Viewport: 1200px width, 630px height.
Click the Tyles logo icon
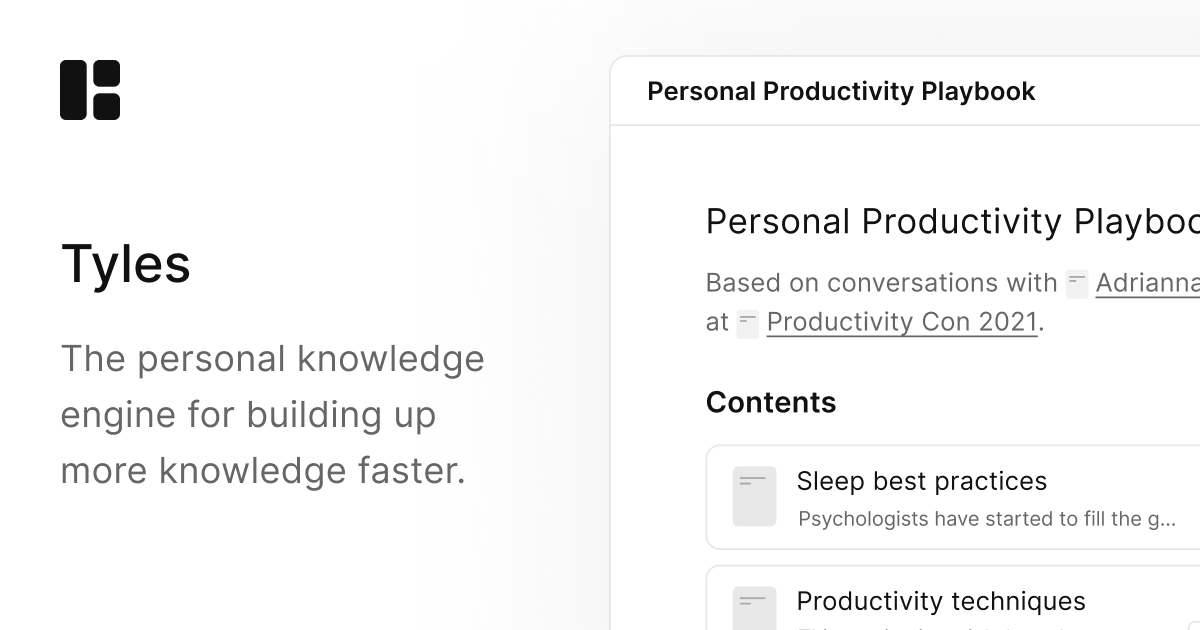click(x=90, y=90)
